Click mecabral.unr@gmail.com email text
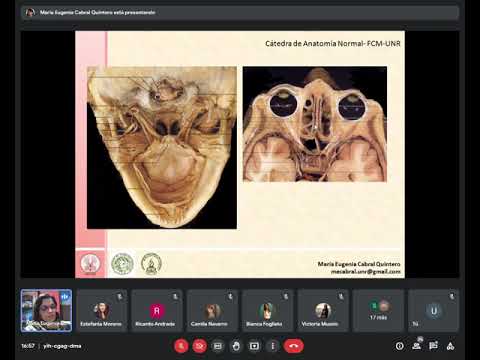This screenshot has width=480, height=360. coord(366,272)
